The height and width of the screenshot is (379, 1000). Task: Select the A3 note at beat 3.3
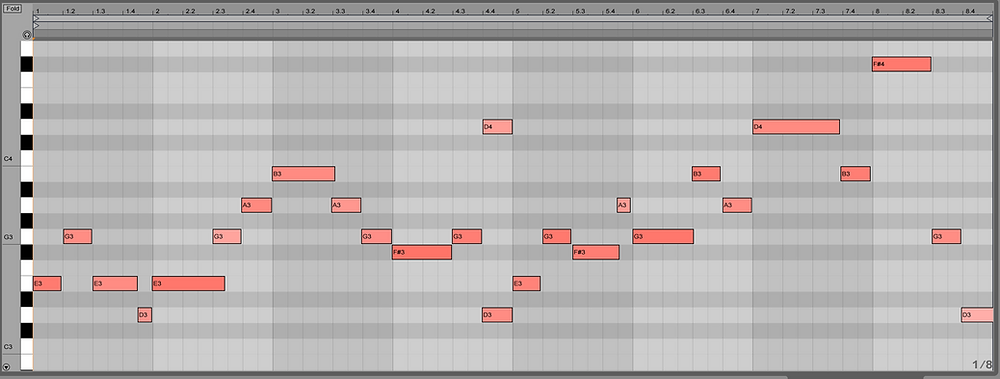click(x=346, y=205)
